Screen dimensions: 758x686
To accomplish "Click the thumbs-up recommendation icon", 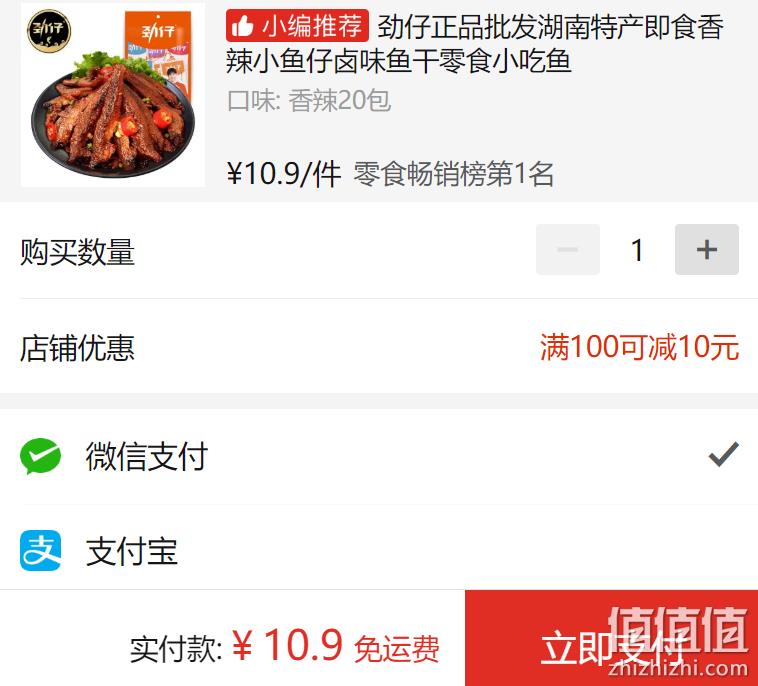I will (x=242, y=26).
